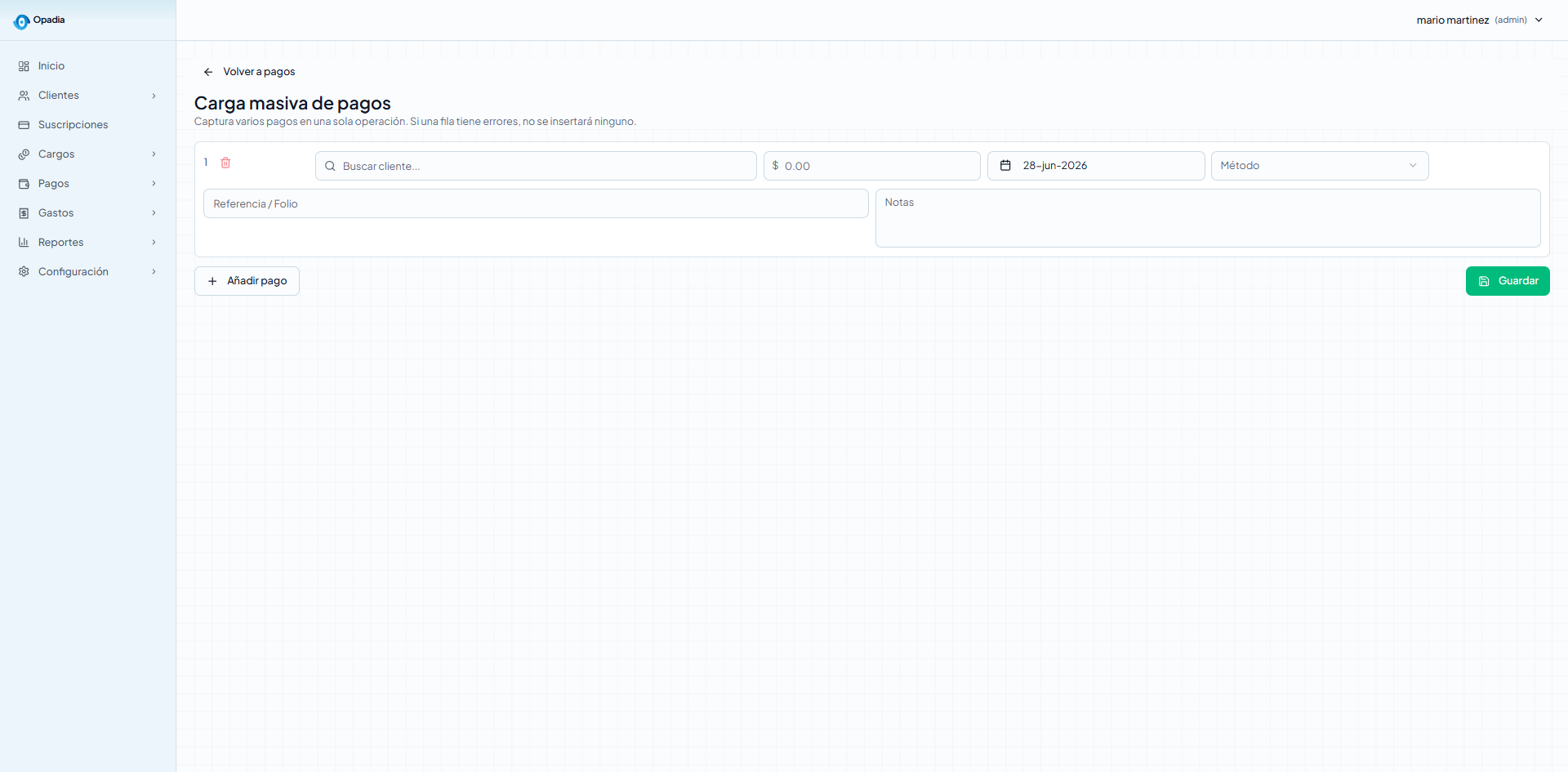
Task: Expand the Configuración submenu chevron
Action: [154, 272]
